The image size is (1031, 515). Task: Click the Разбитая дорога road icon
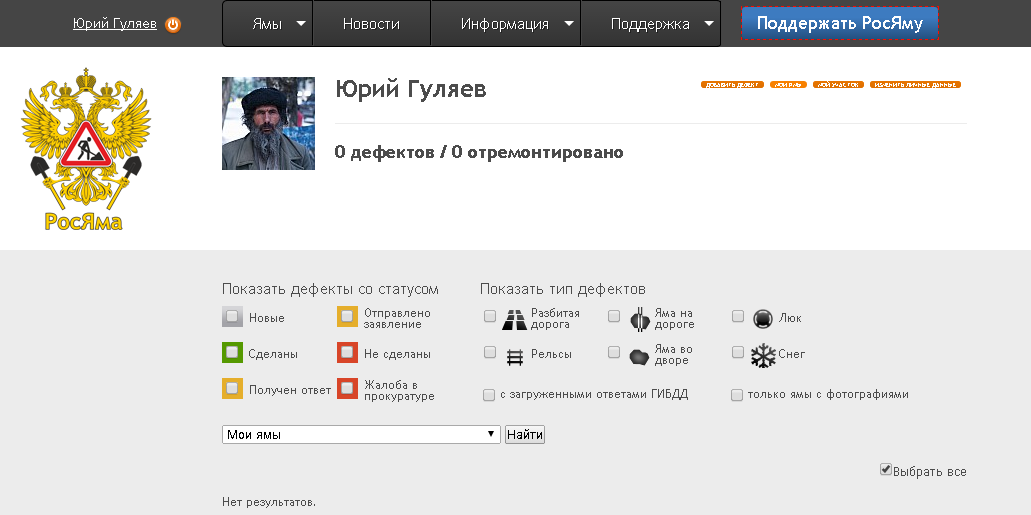[515, 319]
